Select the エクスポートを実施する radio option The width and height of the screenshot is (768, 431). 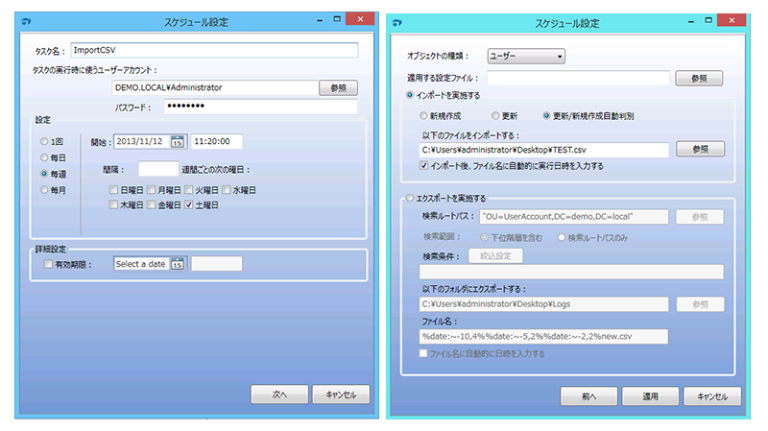click(410, 198)
